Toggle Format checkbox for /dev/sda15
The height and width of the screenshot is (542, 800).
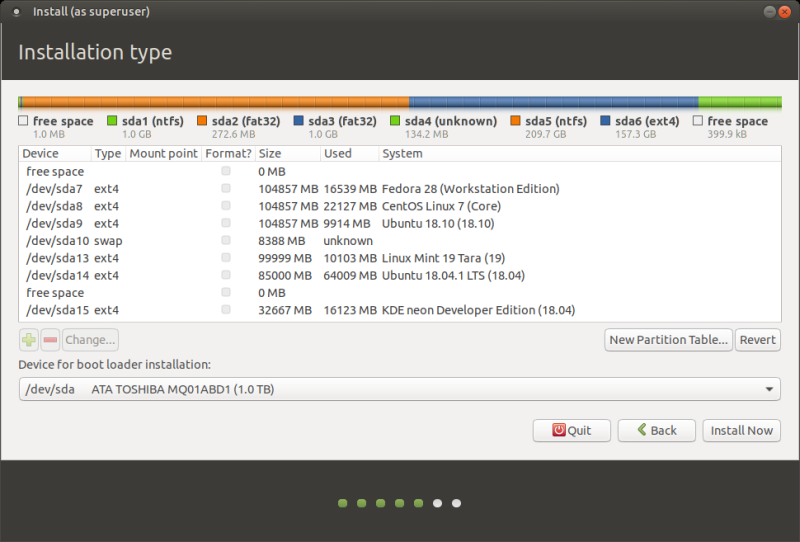[x=226, y=310]
